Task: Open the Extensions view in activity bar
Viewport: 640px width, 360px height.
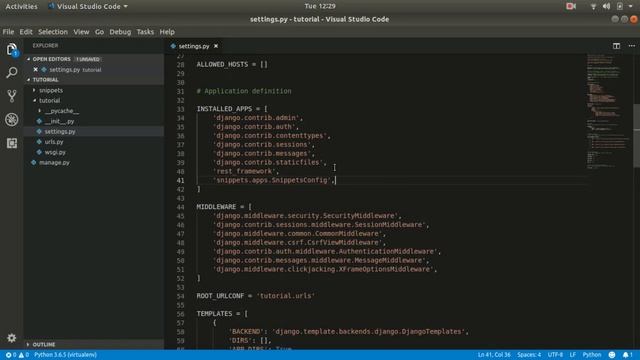Action: tap(12, 143)
